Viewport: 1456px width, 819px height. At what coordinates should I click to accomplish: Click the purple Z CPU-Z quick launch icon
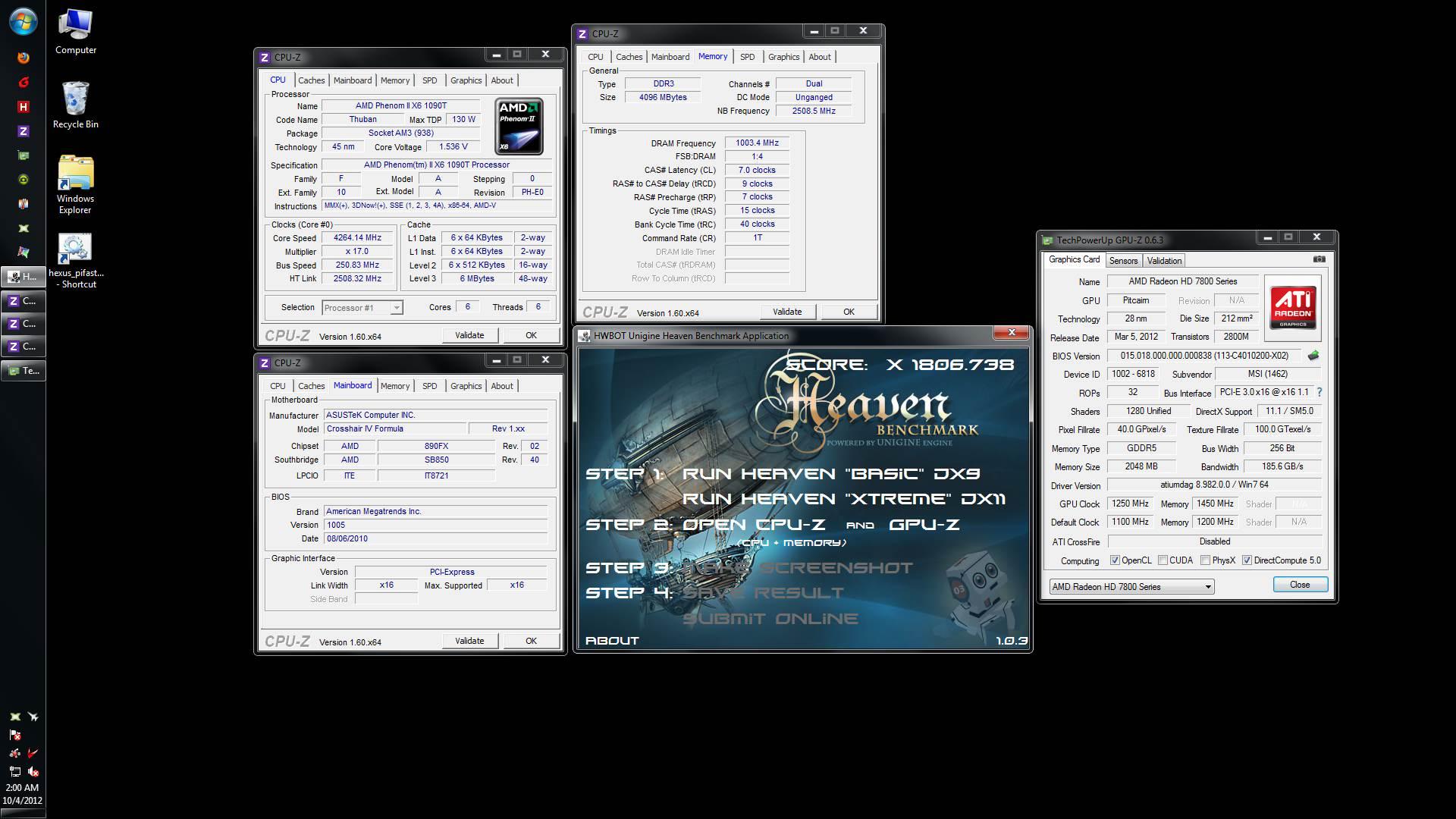tap(23, 131)
